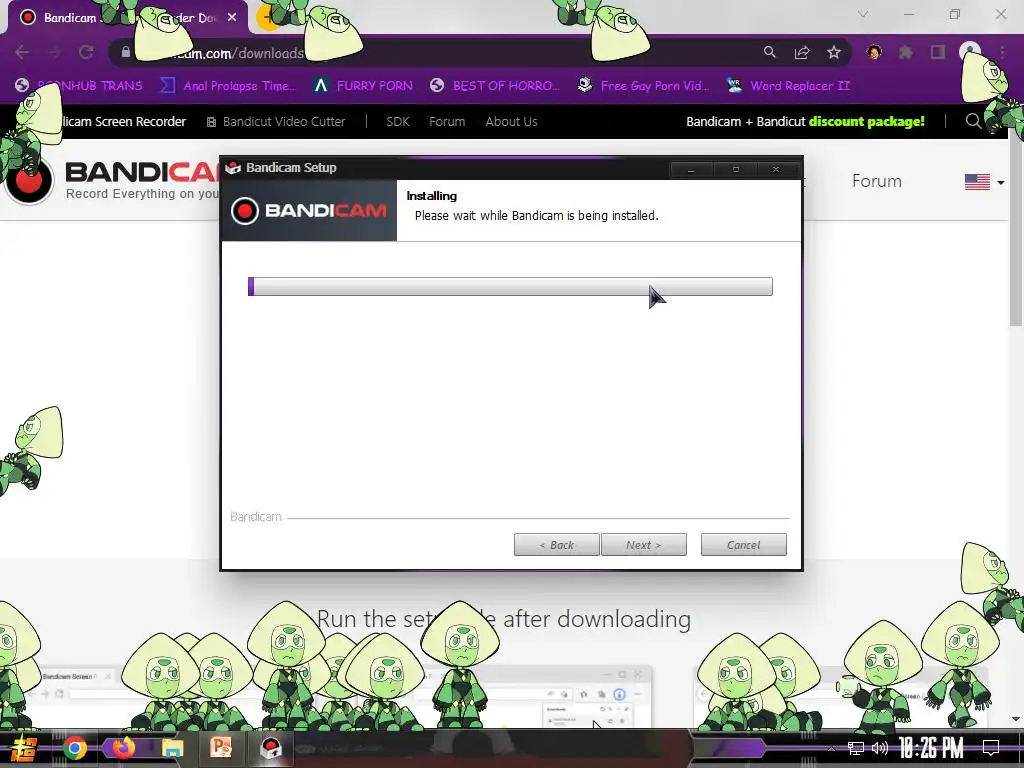Open the language flag dropdown on Bandicam site
Viewport: 1024px width, 768px height.
[984, 182]
